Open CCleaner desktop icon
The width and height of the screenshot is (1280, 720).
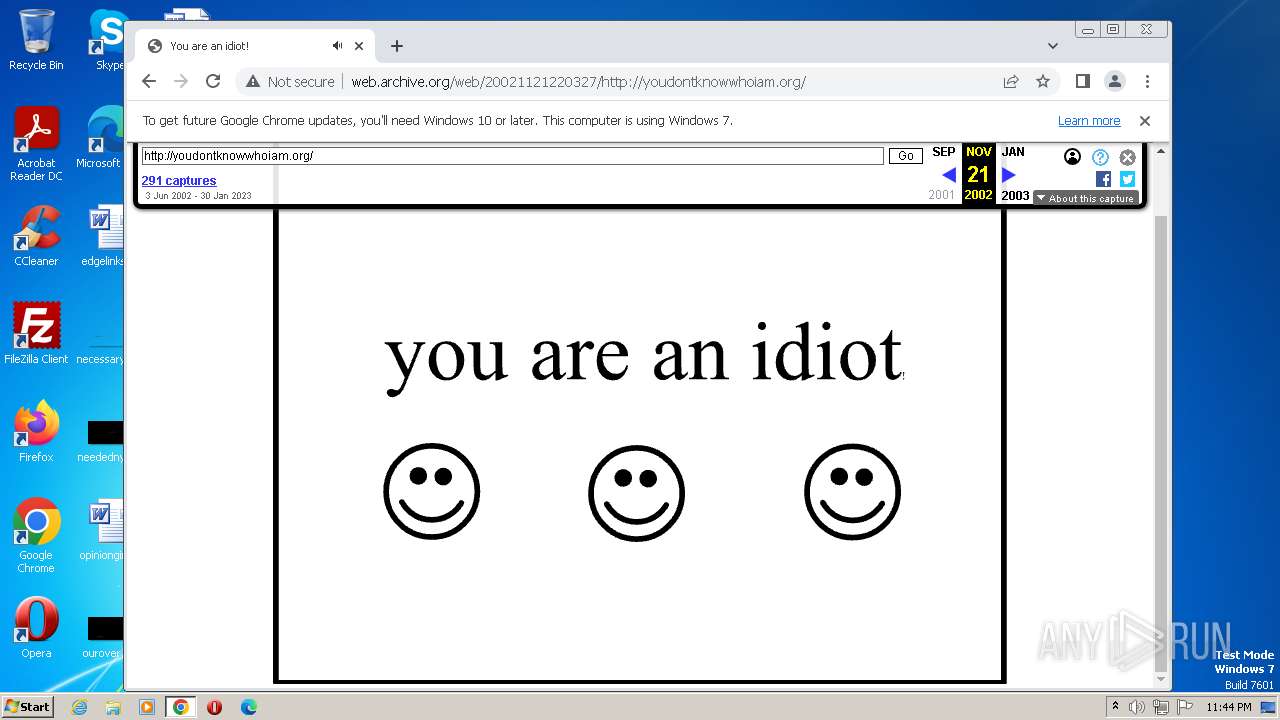pyautogui.click(x=36, y=236)
